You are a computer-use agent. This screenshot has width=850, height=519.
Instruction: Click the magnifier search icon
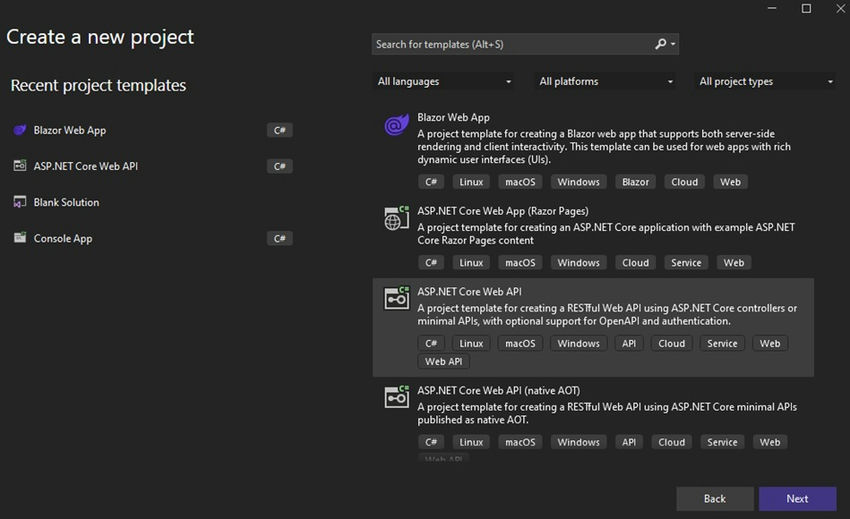pos(661,44)
